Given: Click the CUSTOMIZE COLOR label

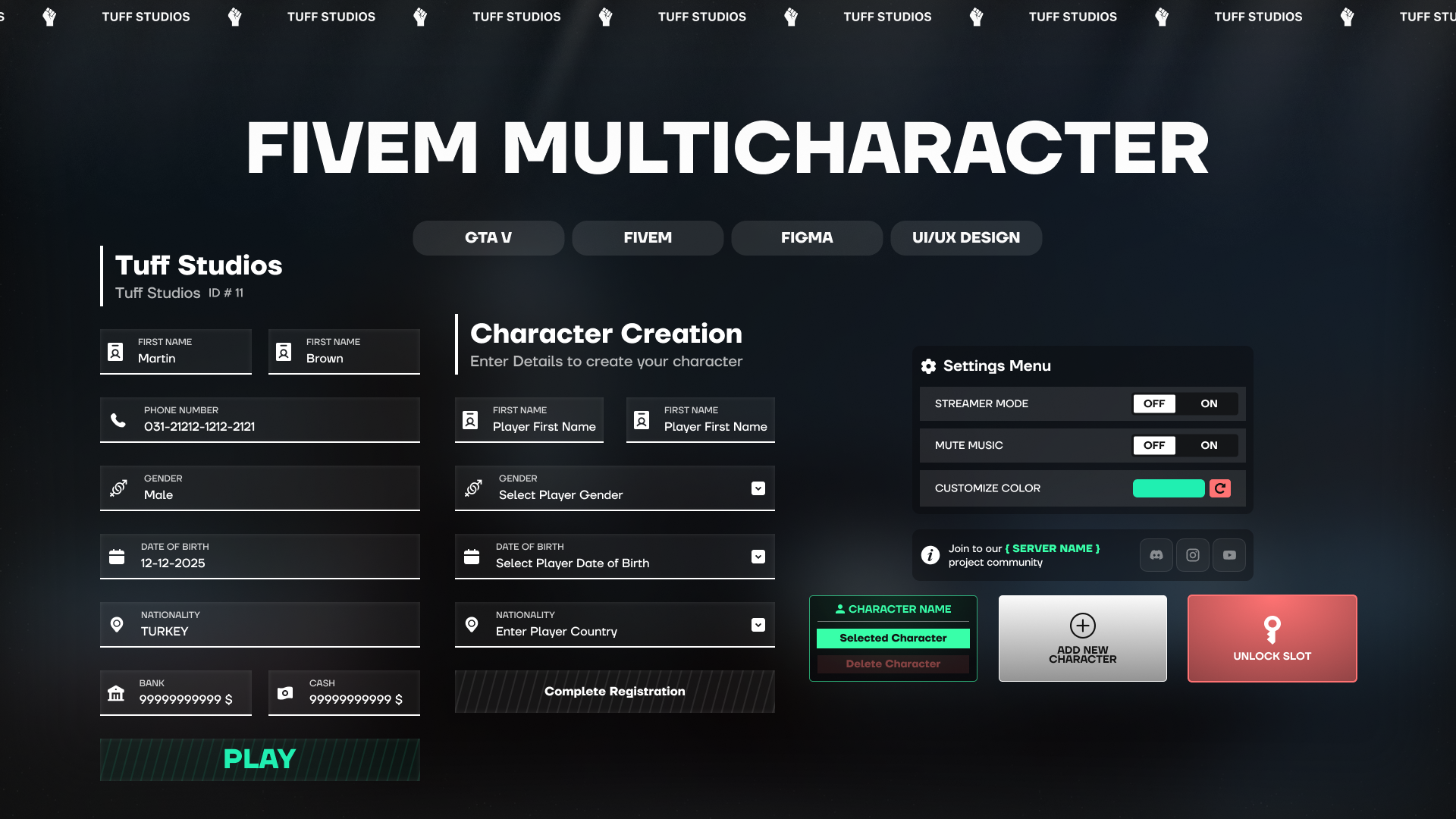Looking at the screenshot, I should tap(987, 488).
